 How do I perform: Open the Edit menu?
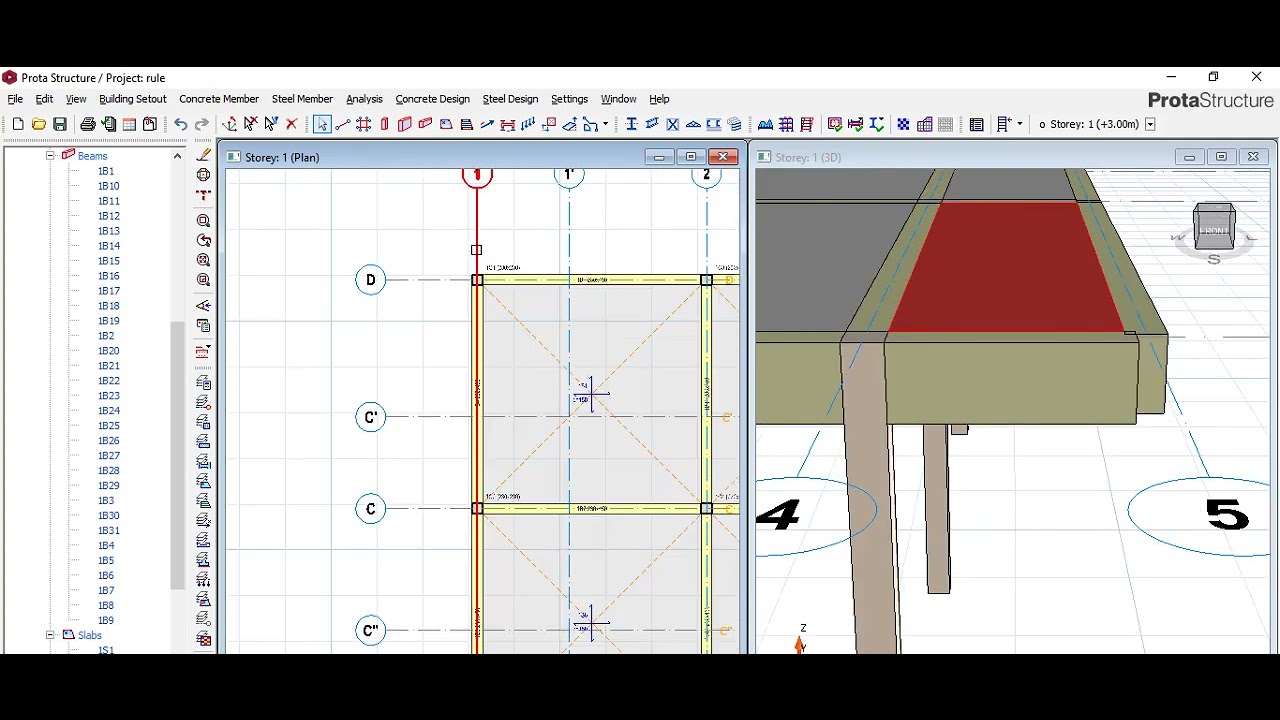(45, 99)
